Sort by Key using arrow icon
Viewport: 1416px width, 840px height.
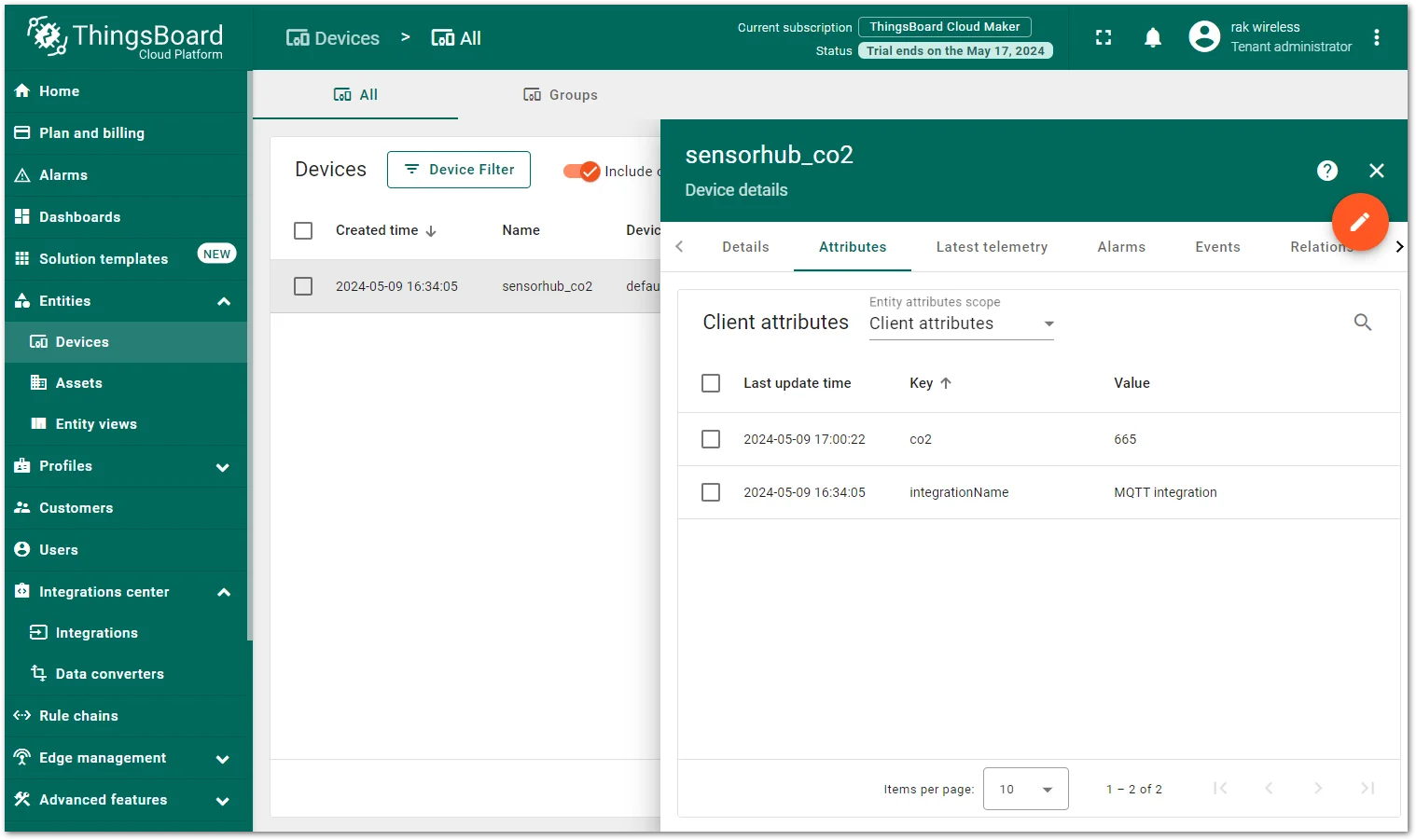[x=946, y=383]
